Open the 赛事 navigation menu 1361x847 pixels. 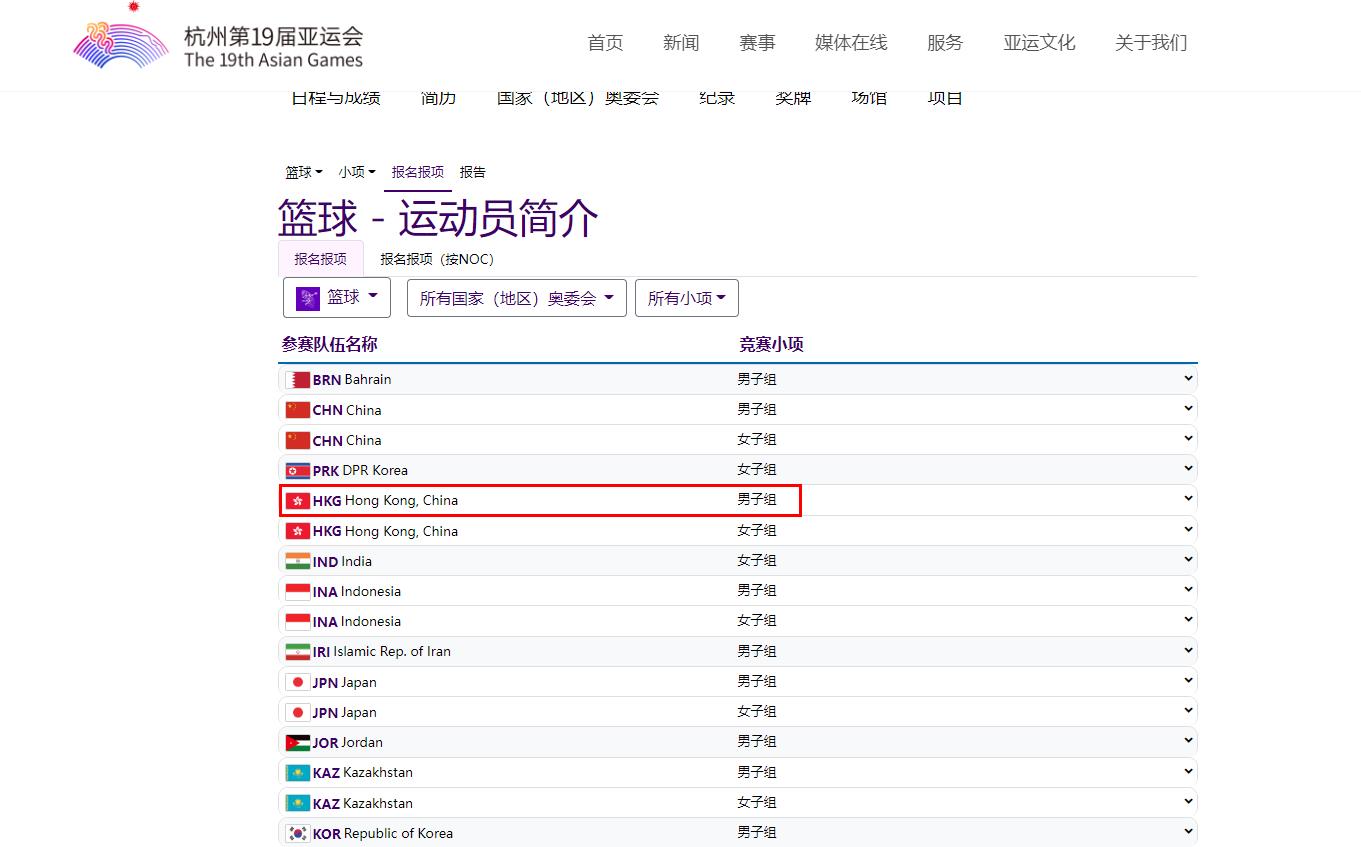[x=757, y=42]
